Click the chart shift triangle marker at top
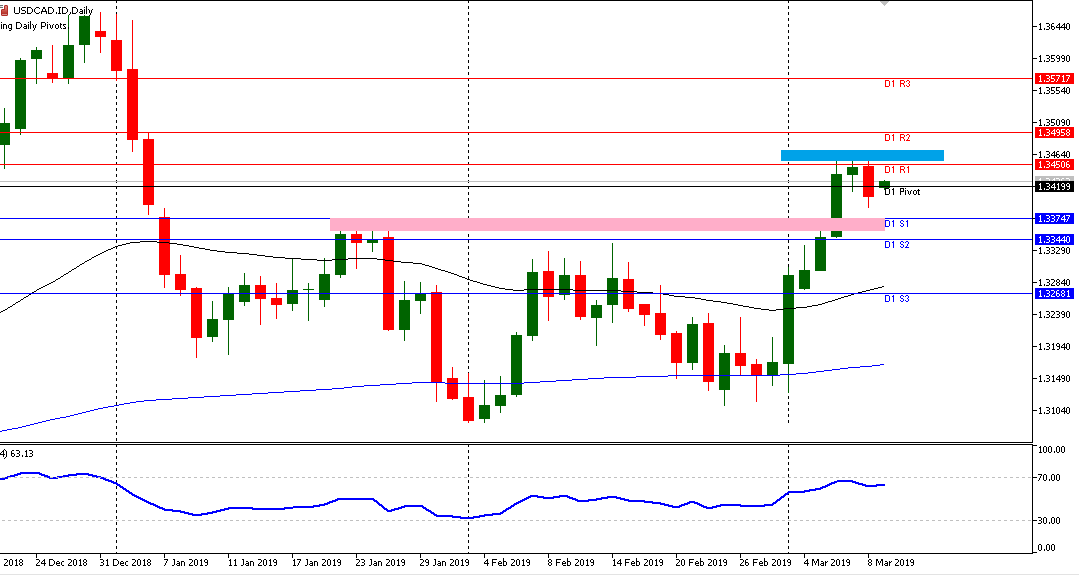This screenshot has height=575, width=1079. pos(883,4)
